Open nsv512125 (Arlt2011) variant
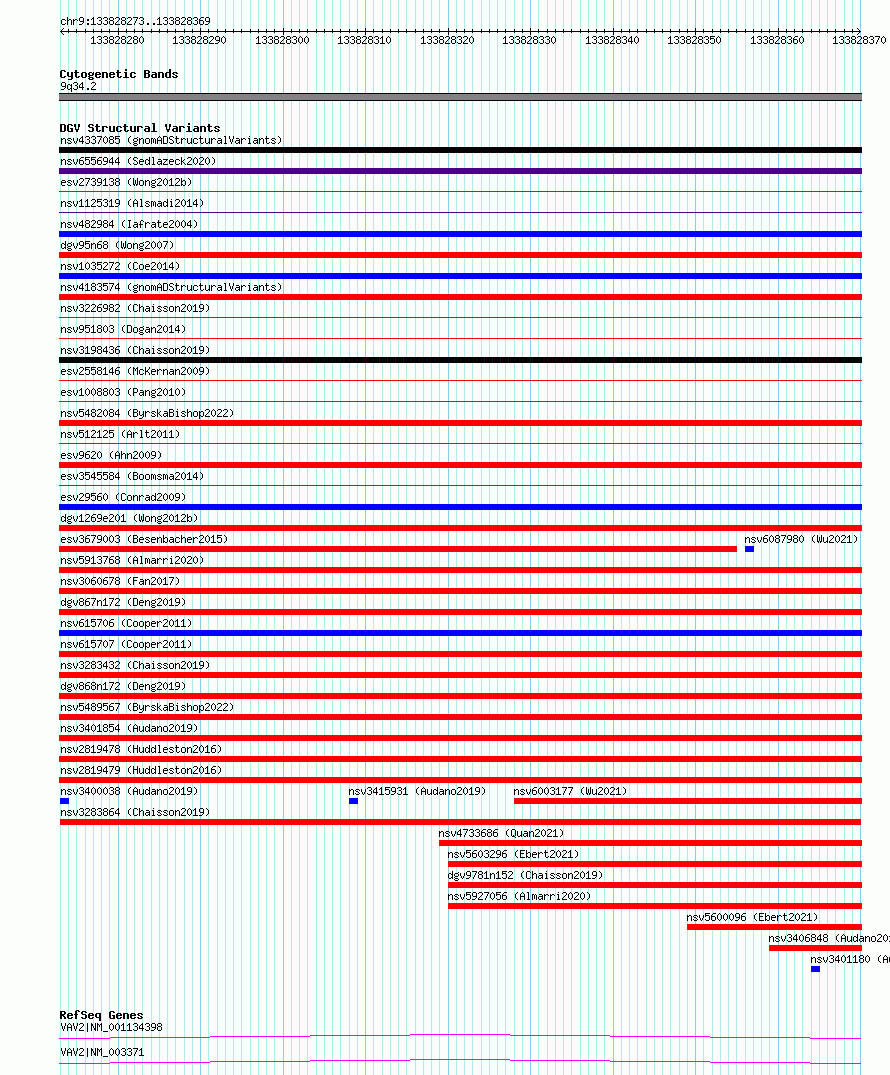Screen dimensions: 890x1075 coord(120,435)
